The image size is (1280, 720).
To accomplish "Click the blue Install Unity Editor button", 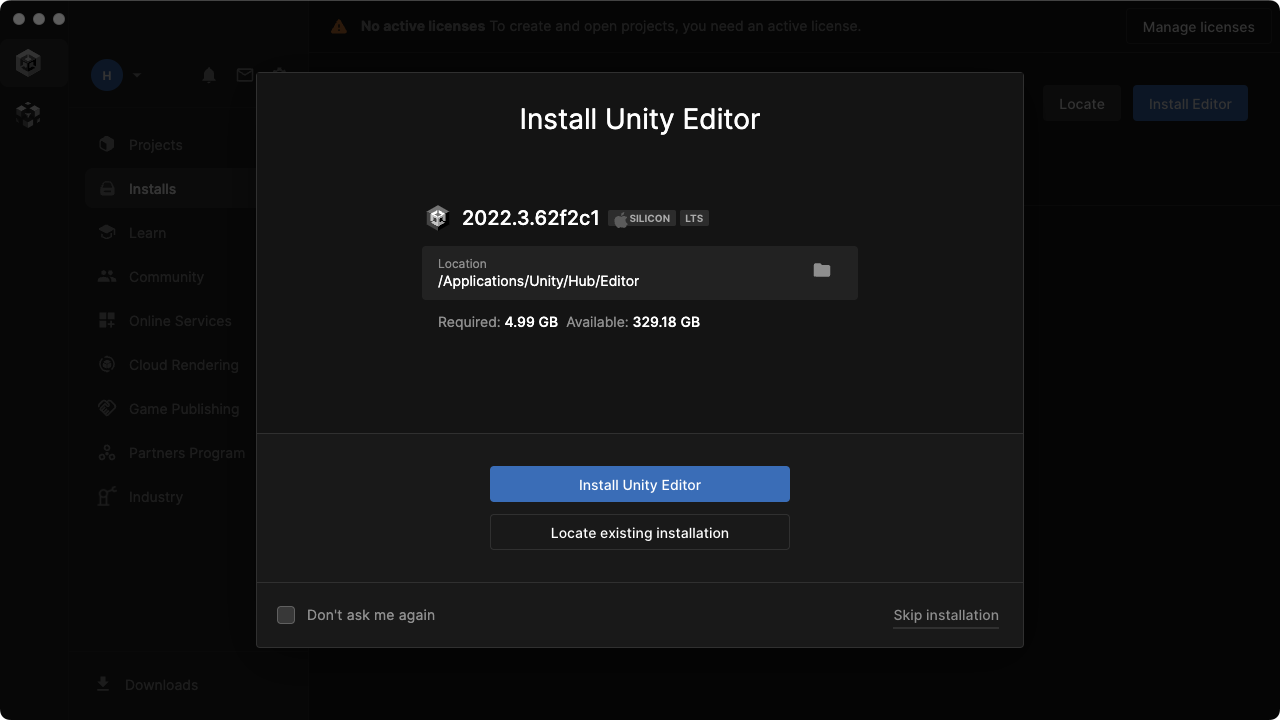I will pos(640,484).
